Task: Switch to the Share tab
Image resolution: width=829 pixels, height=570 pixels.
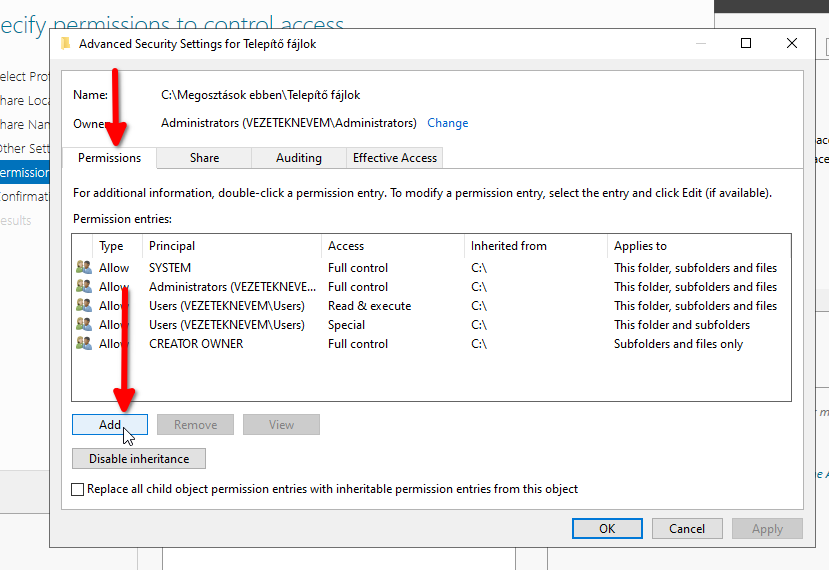Action: 204,158
